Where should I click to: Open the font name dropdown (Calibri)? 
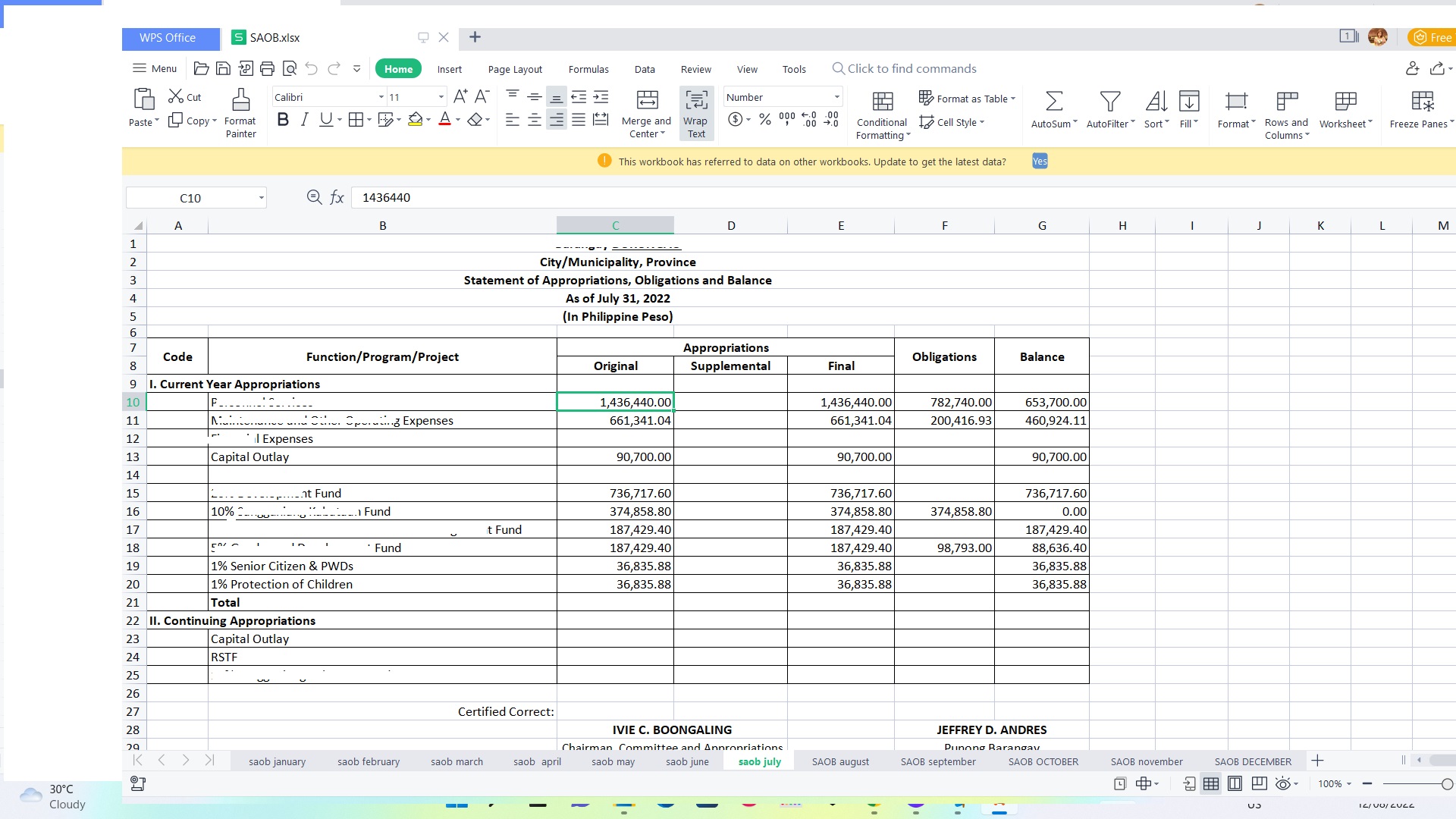[x=381, y=97]
